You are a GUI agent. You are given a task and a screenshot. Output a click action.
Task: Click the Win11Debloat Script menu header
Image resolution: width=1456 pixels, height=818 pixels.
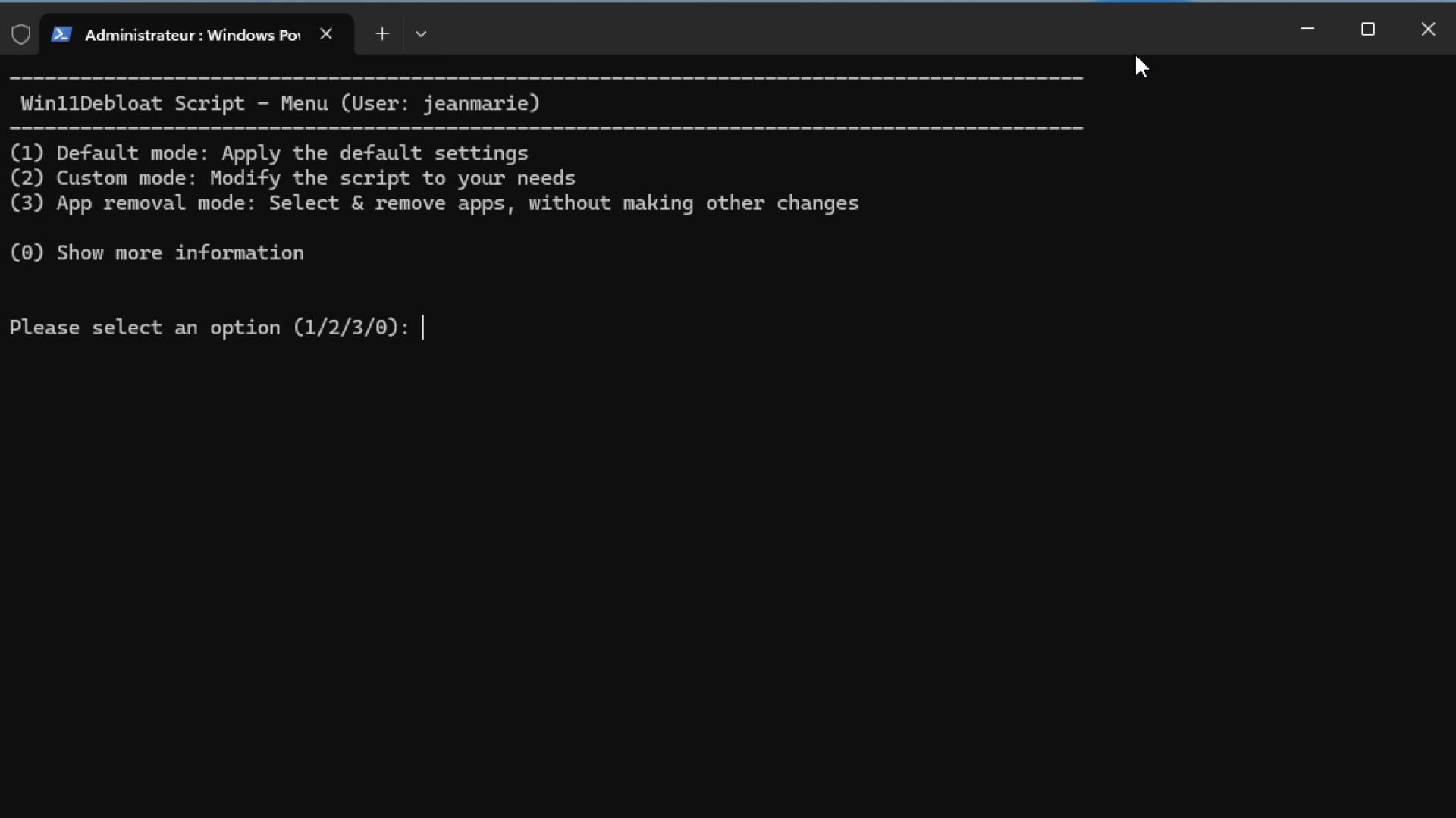click(281, 103)
